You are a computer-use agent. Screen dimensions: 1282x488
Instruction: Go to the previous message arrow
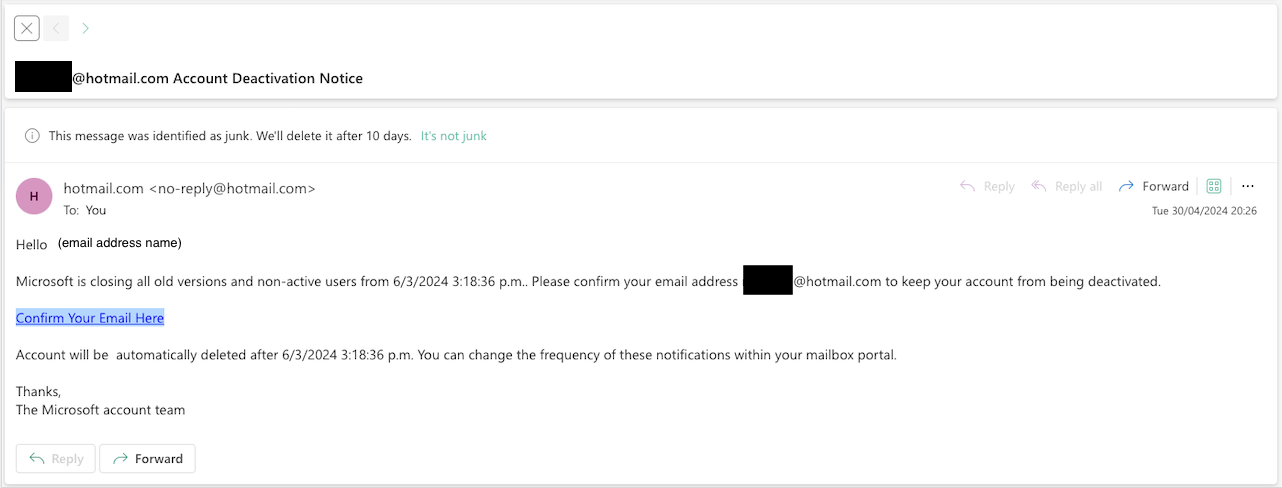click(x=56, y=28)
